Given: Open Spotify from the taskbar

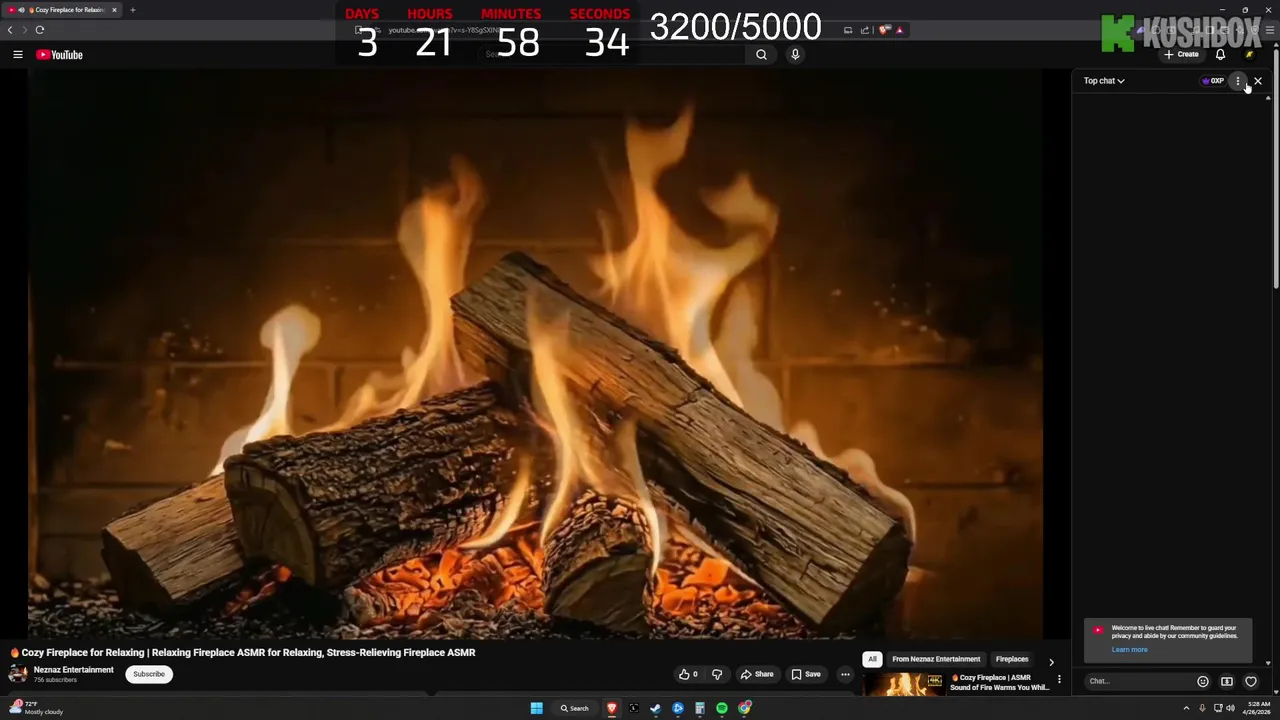Looking at the screenshot, I should (722, 708).
